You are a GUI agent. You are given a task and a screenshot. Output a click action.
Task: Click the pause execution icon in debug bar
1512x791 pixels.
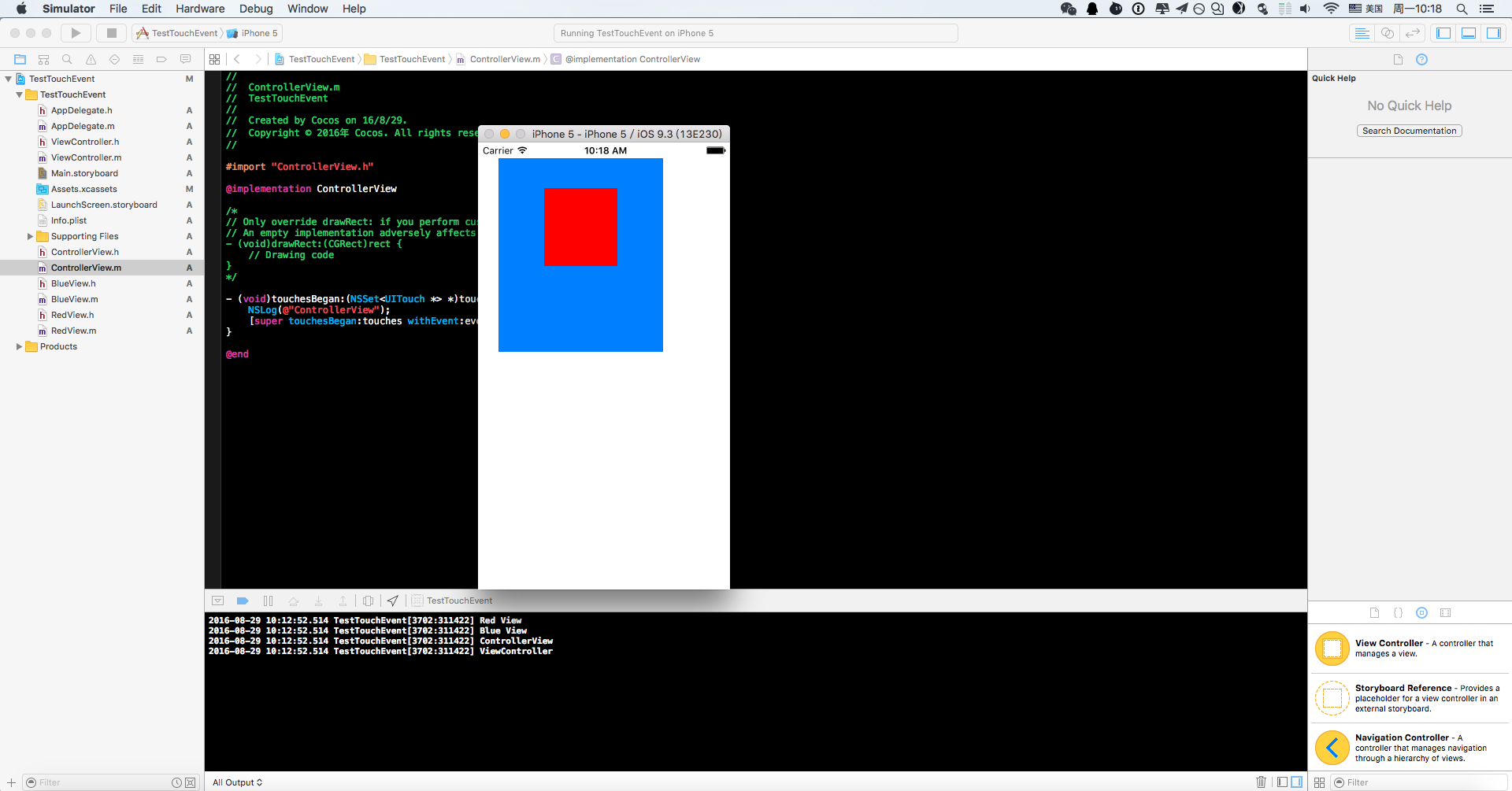(268, 601)
